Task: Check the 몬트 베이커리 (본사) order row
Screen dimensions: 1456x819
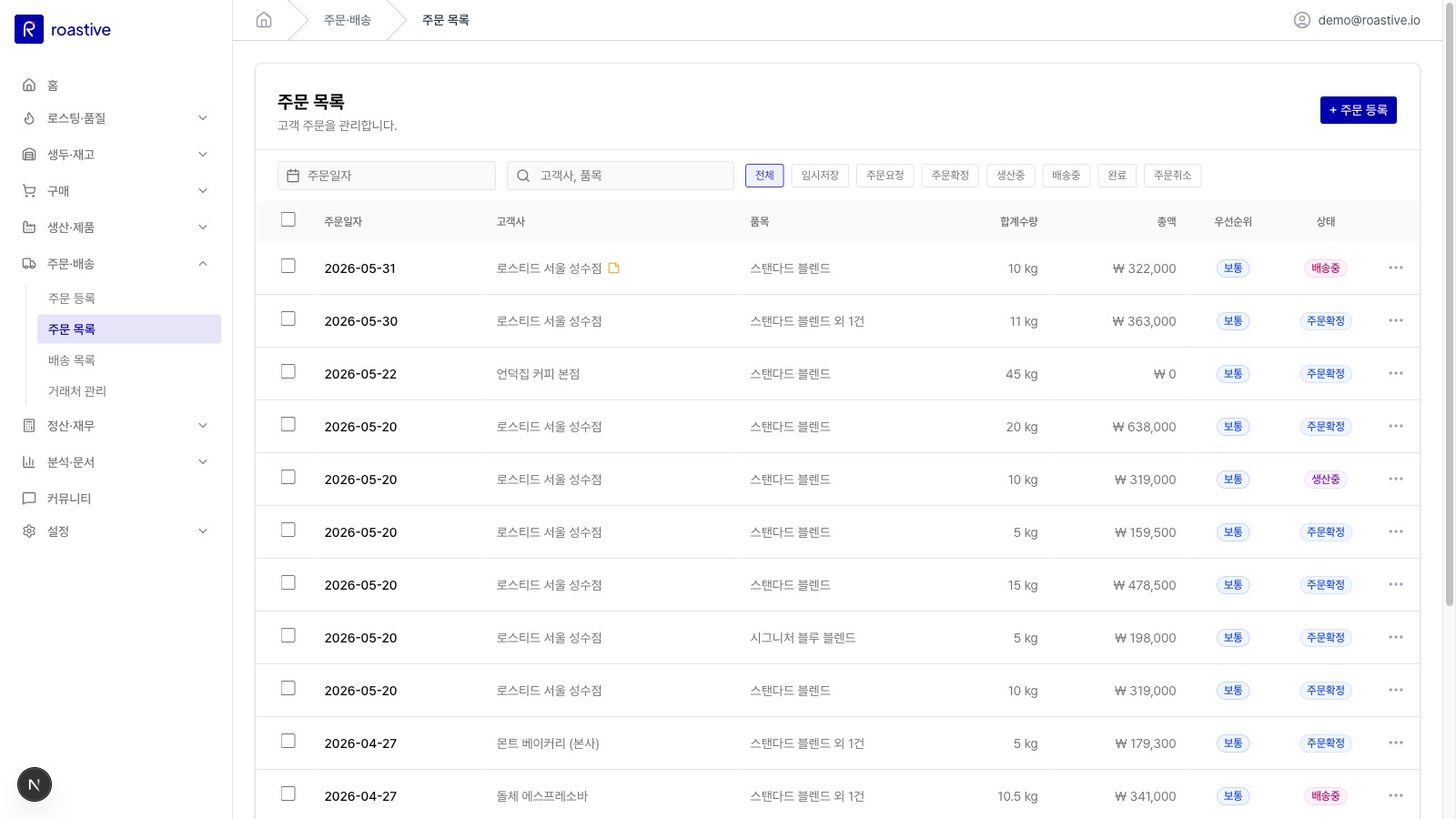Action: (x=288, y=741)
